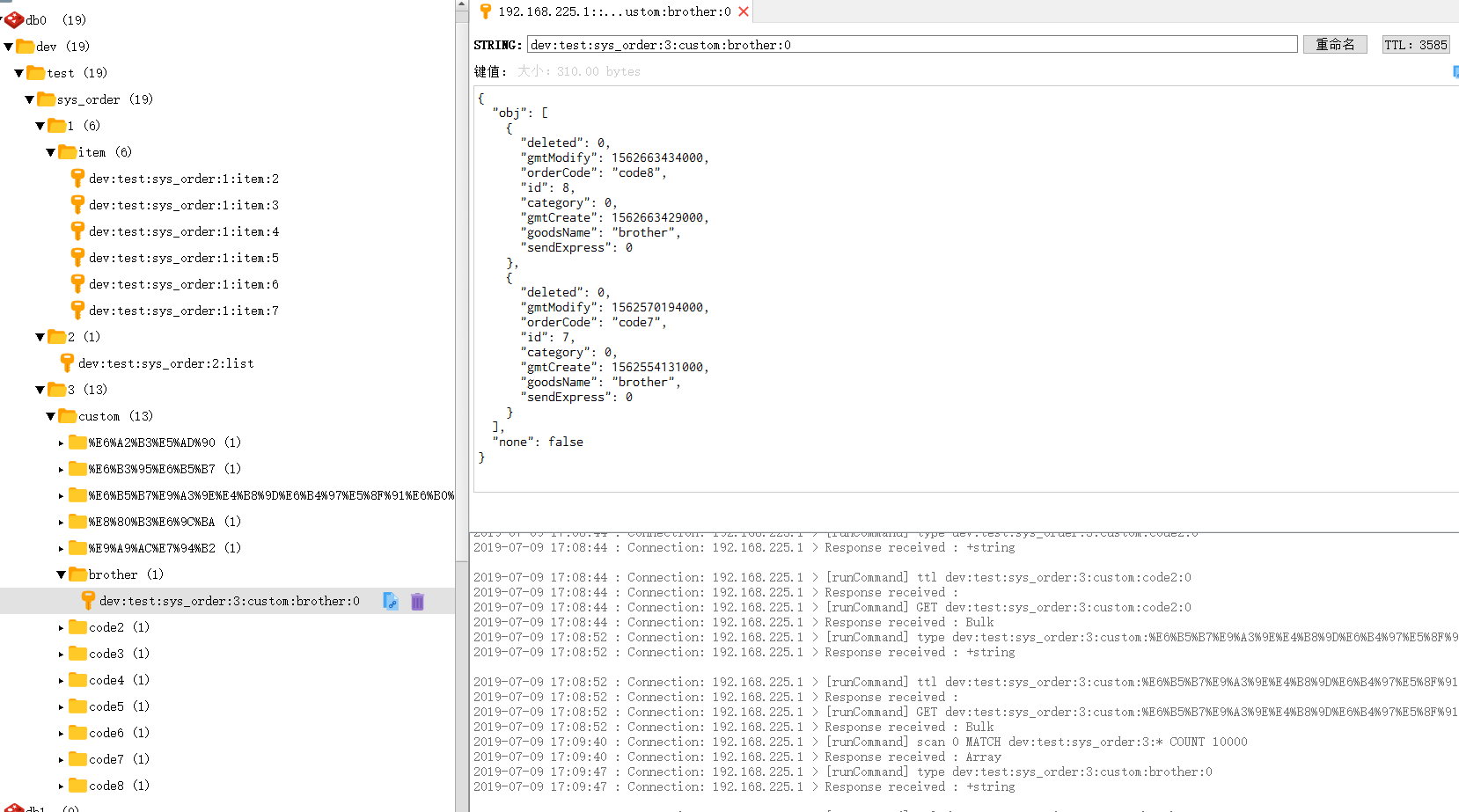Collapse the brother (1) folder

62,574
